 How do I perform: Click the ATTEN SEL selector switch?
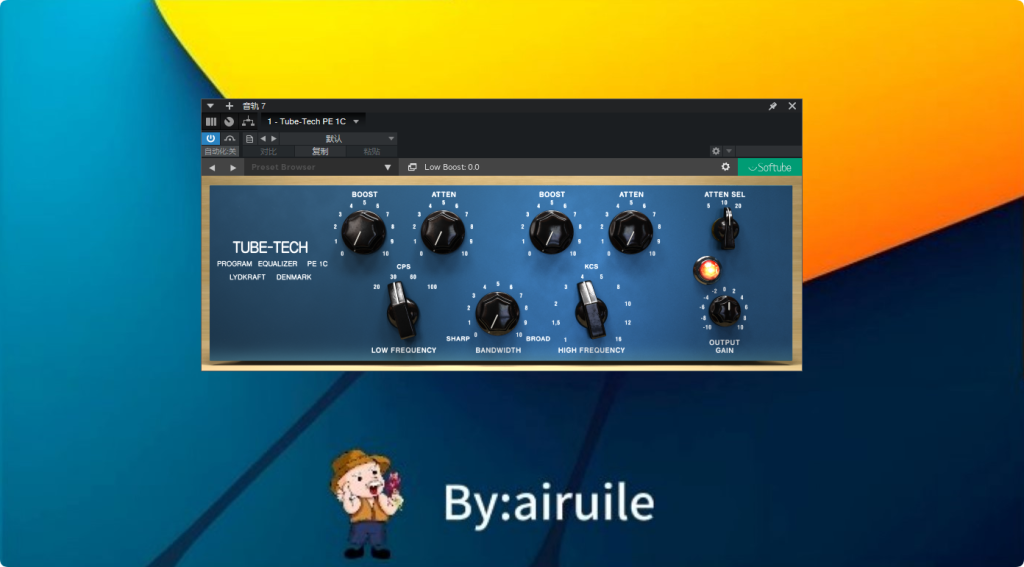click(x=725, y=230)
